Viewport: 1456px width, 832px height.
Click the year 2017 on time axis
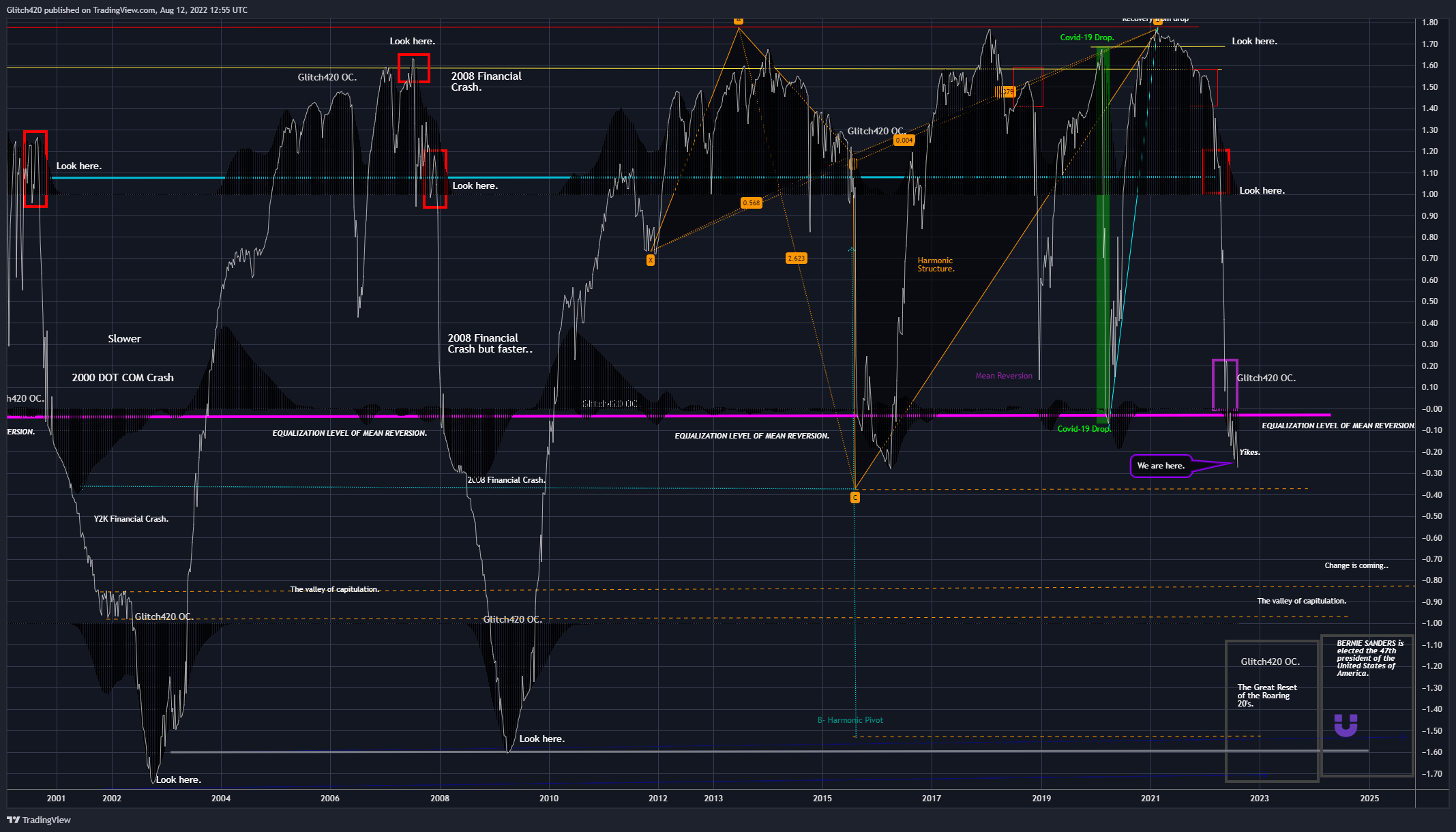point(932,799)
